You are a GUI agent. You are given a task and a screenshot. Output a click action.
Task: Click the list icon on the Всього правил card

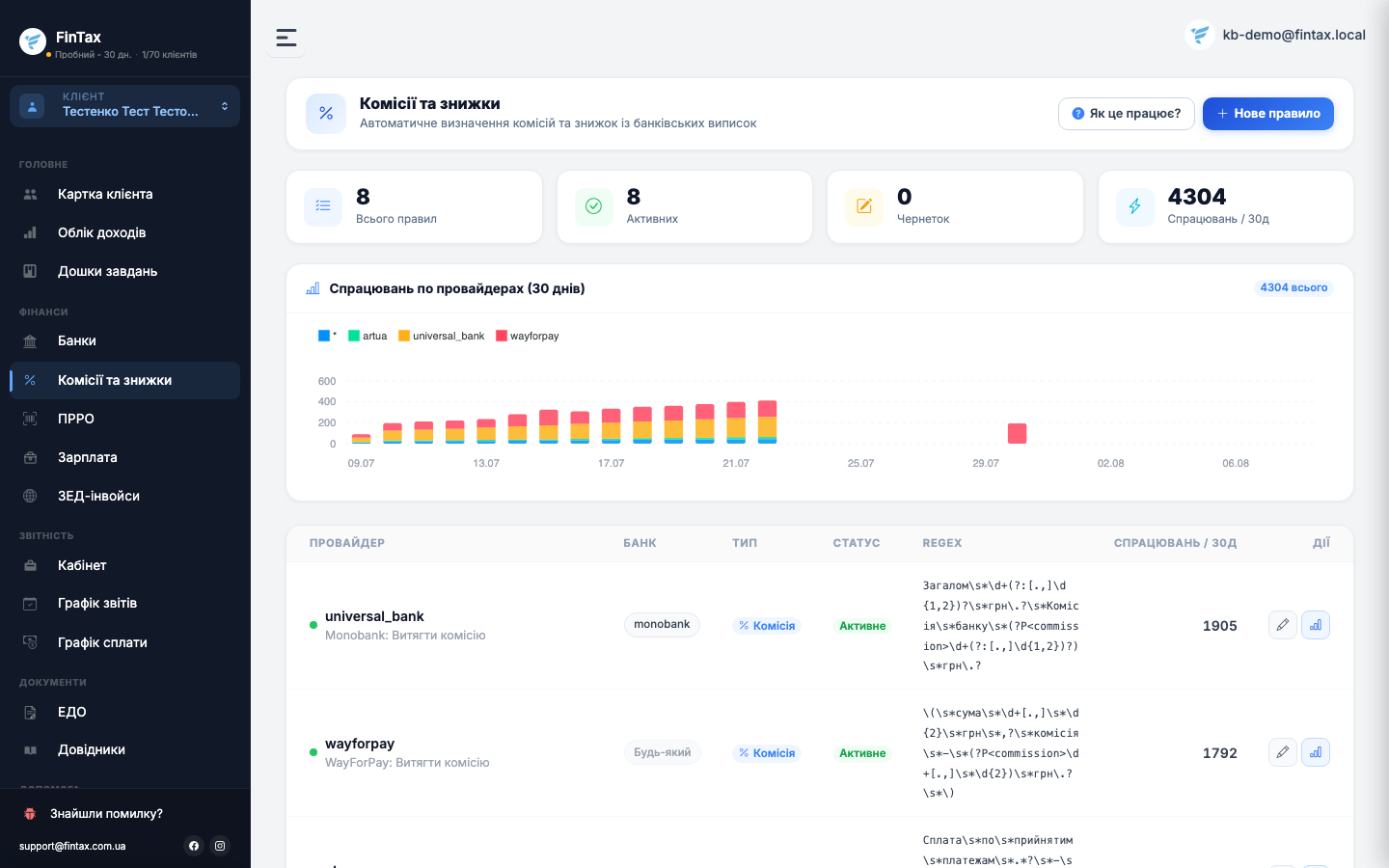[x=323, y=206]
